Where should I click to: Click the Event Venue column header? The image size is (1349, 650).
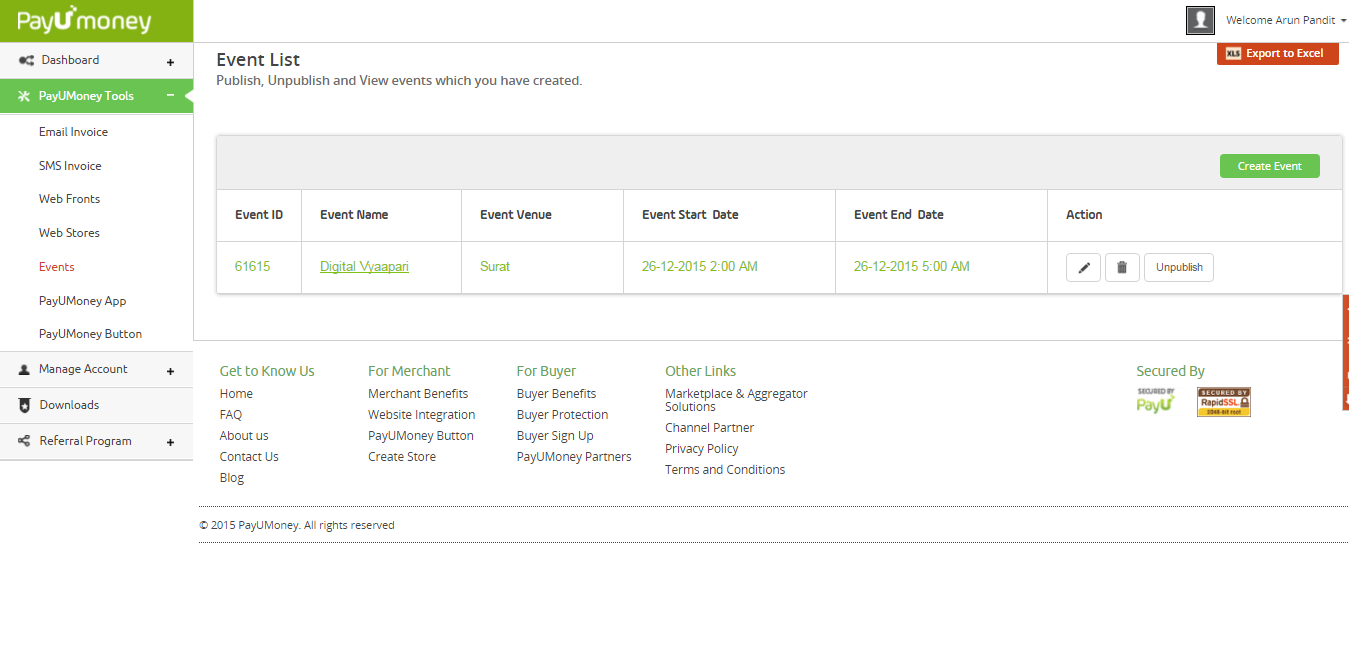516,215
